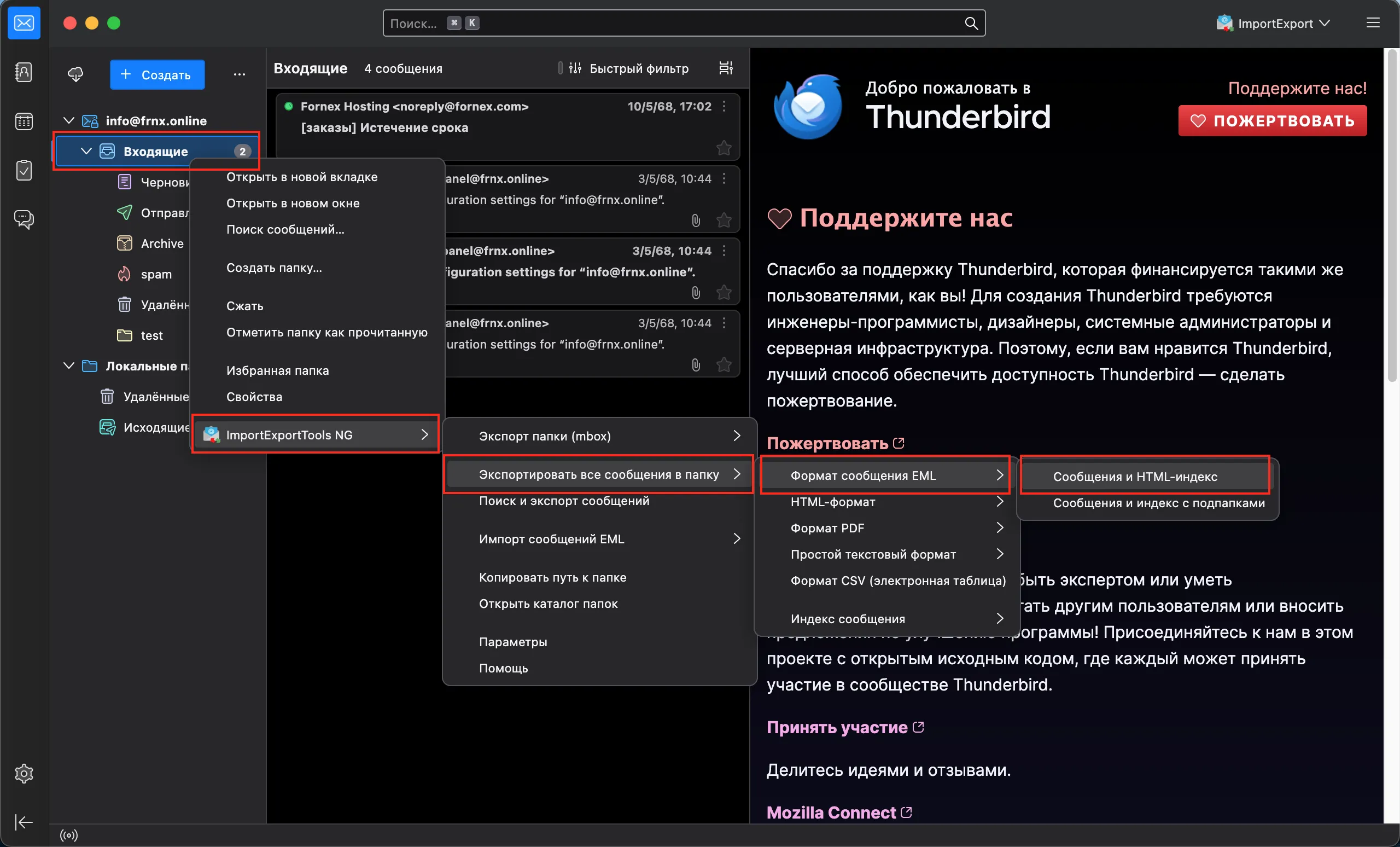This screenshot has width=1400, height=847.
Task: Click the get messages cloud icon
Action: [x=75, y=74]
